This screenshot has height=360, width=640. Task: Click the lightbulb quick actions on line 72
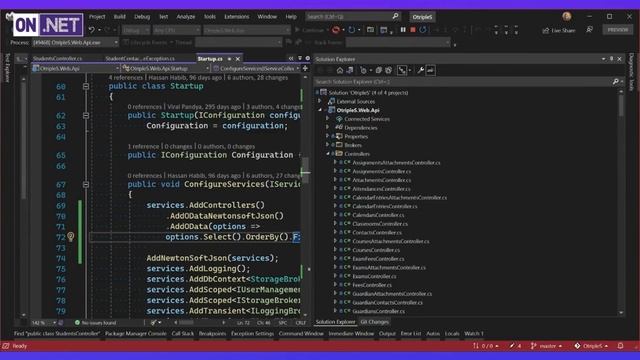71,236
